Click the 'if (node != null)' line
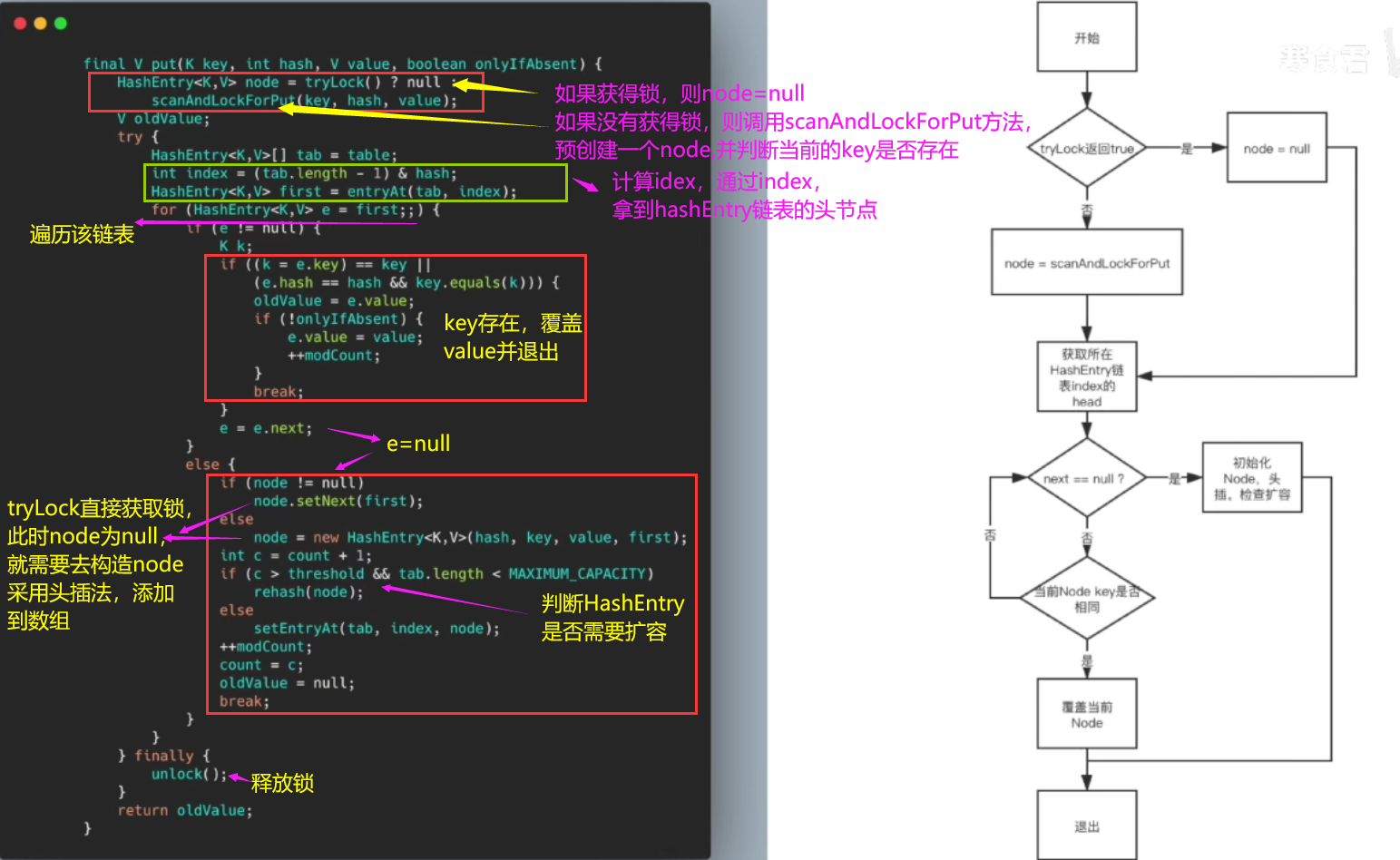The image size is (1400, 860). point(291,483)
